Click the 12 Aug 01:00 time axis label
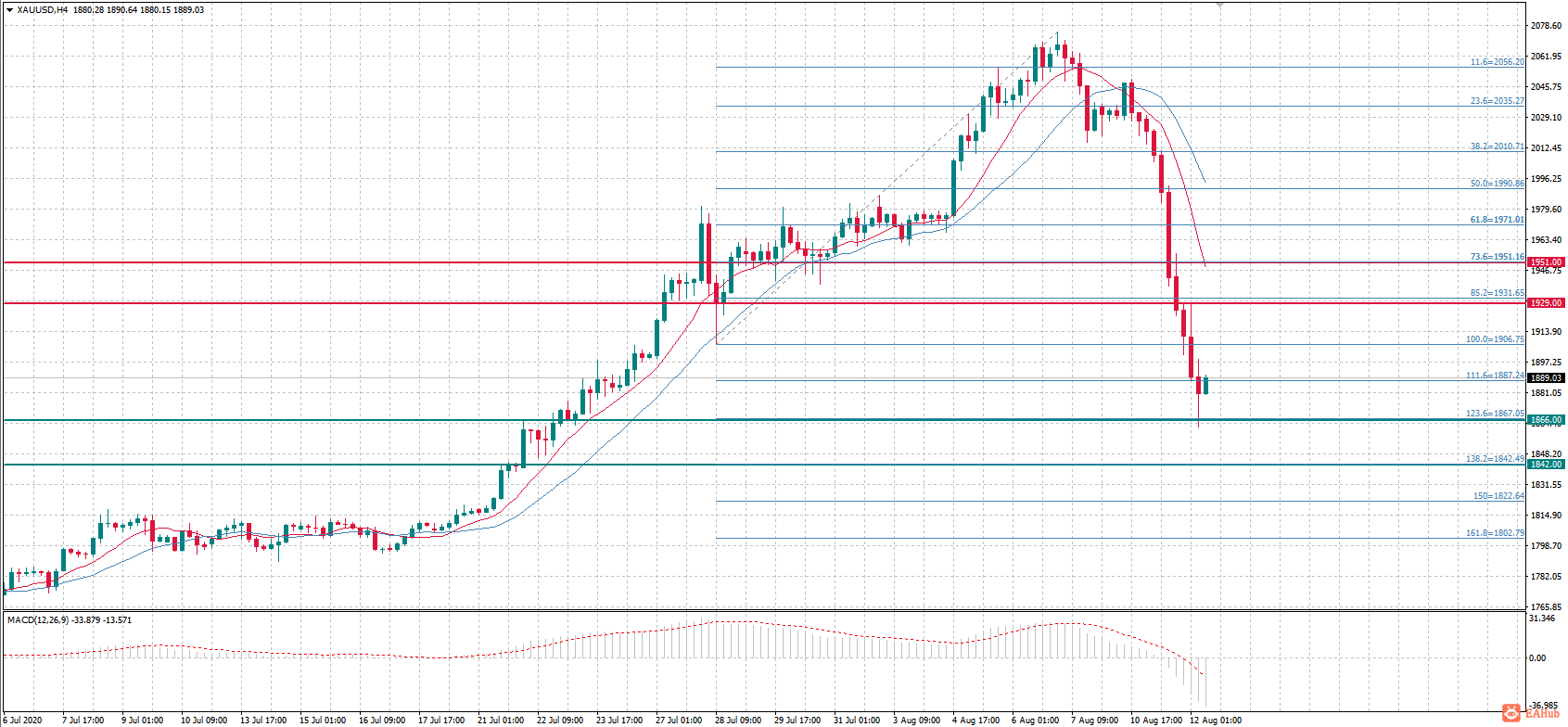 [1216, 721]
